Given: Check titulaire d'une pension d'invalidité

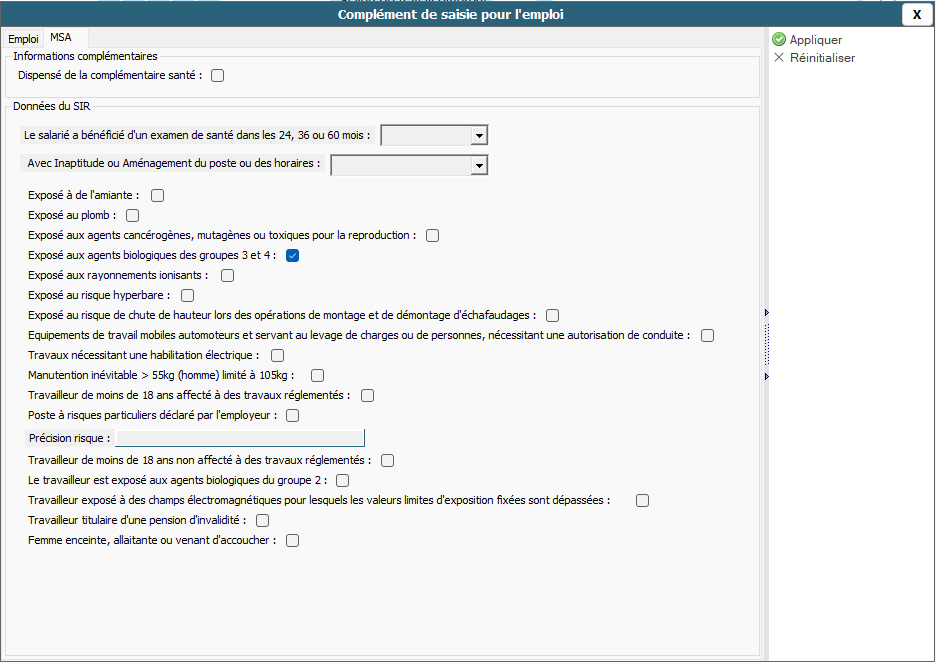Looking at the screenshot, I should coord(263,521).
